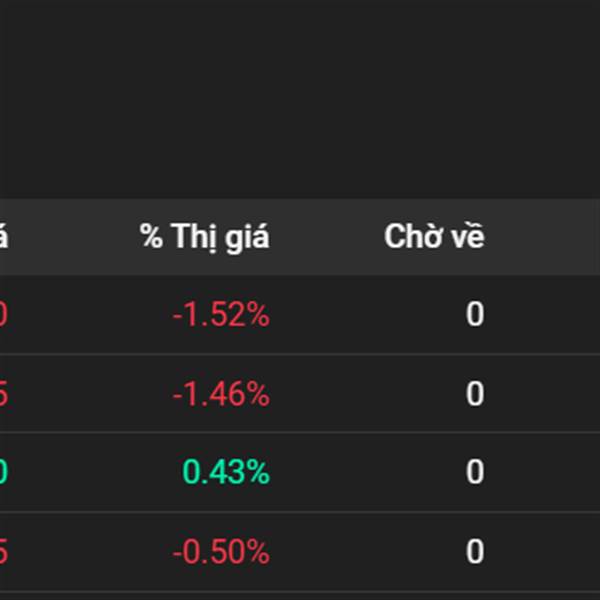Click the Chờ về column header
600x600 pixels.
(434, 237)
